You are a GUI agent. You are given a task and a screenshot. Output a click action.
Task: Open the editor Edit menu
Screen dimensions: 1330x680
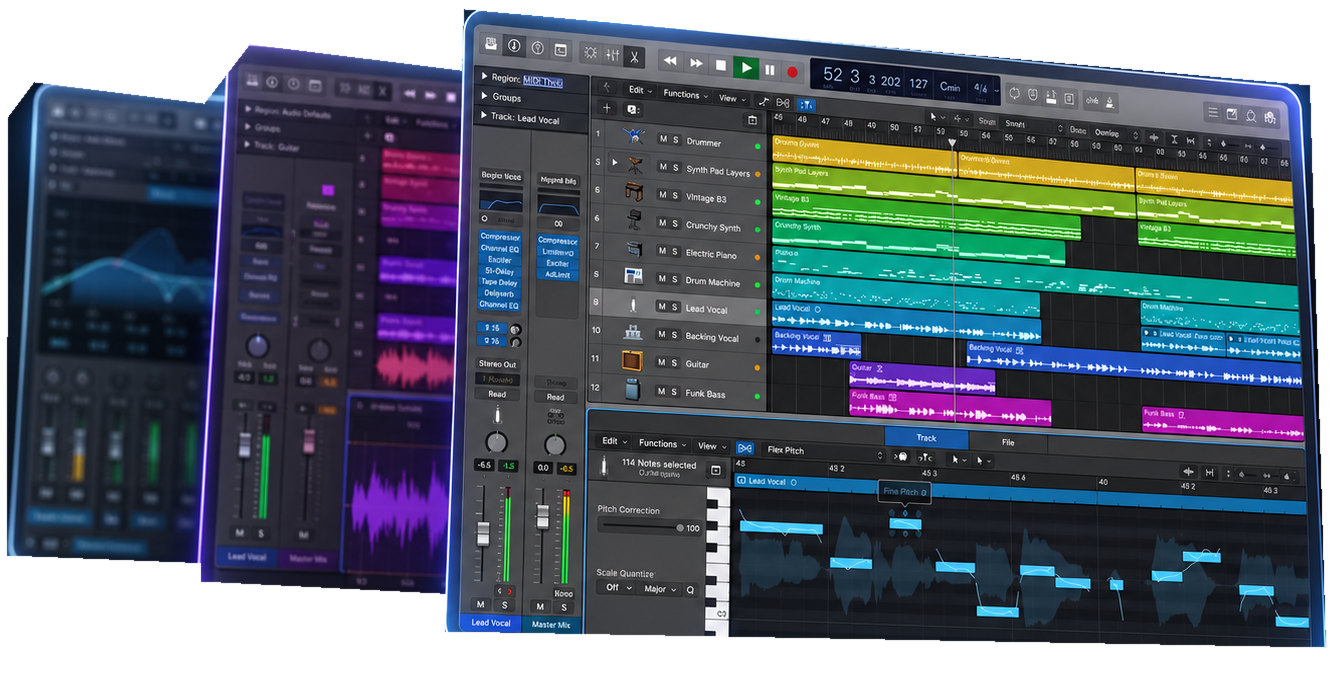[x=613, y=441]
